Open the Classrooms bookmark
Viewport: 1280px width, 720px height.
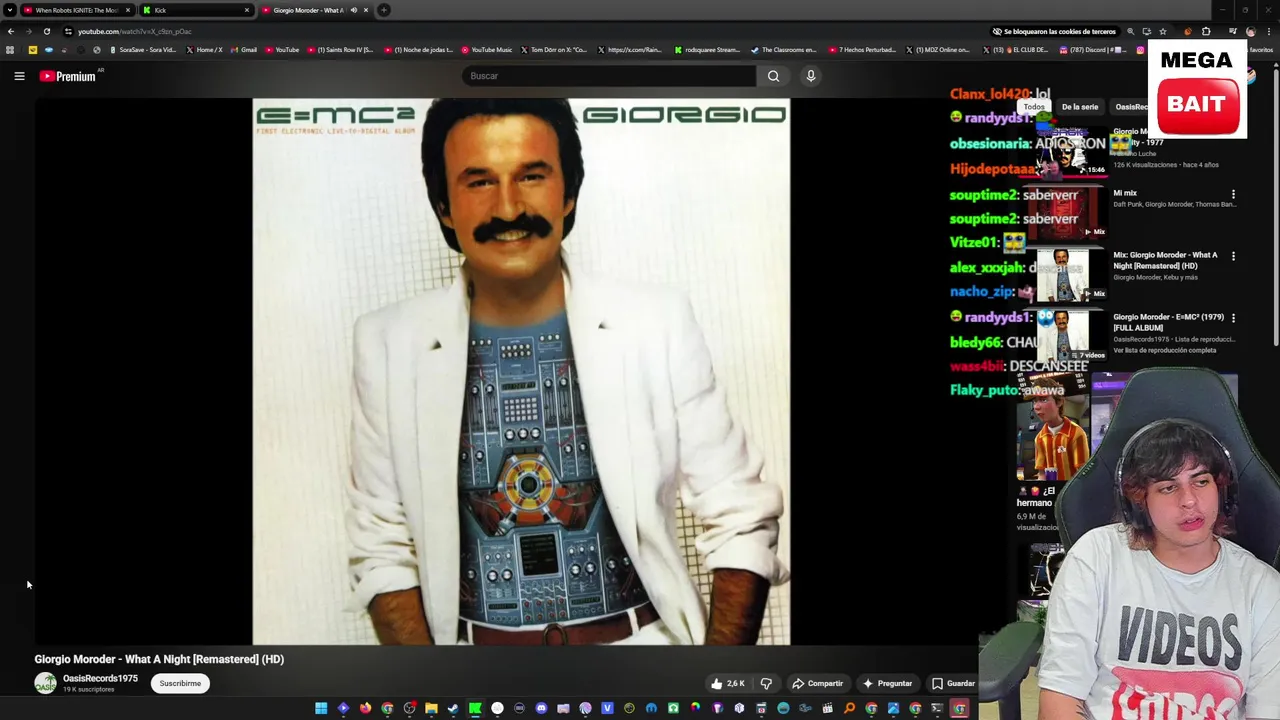coord(783,49)
